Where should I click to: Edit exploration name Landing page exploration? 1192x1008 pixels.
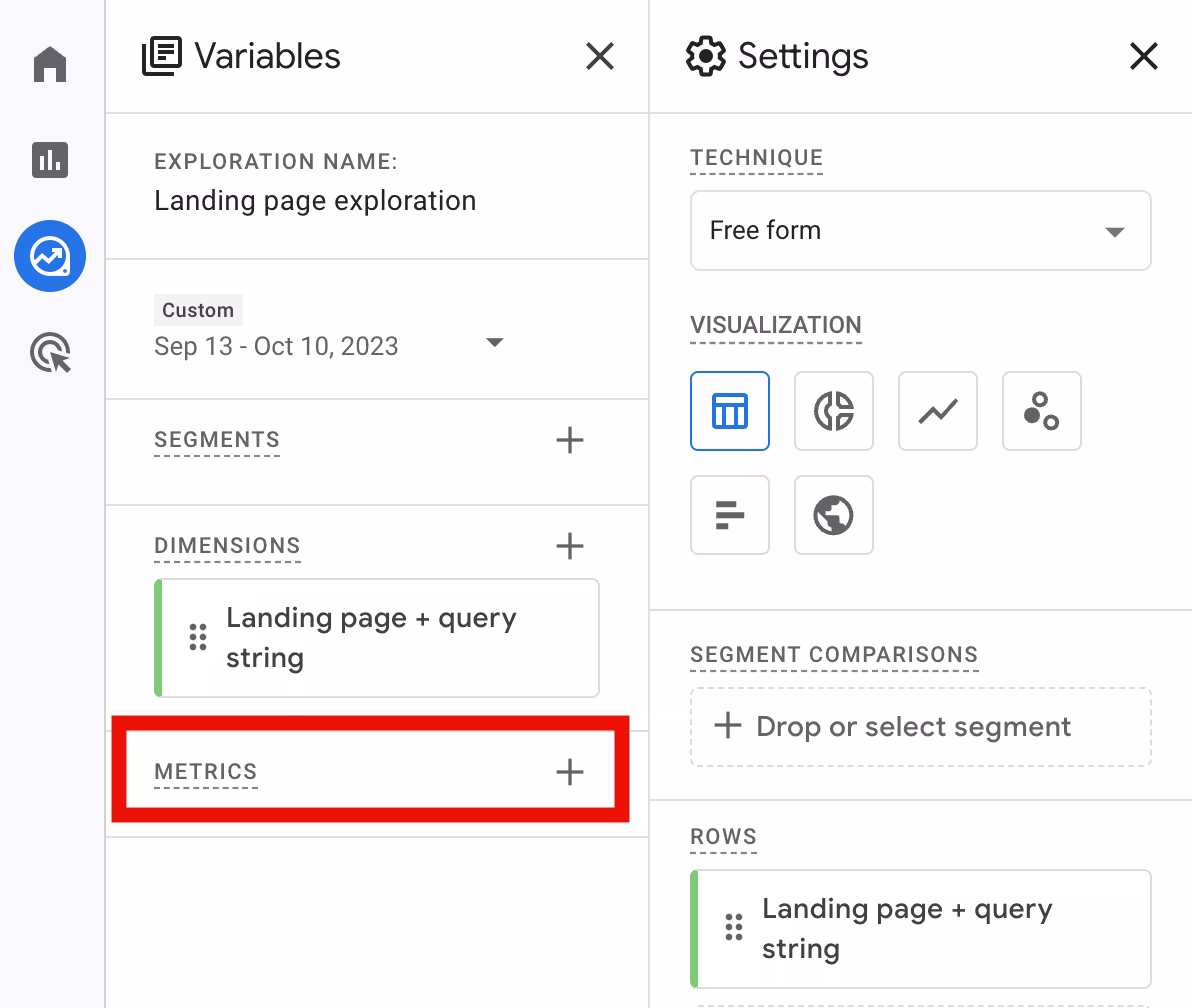coord(315,201)
